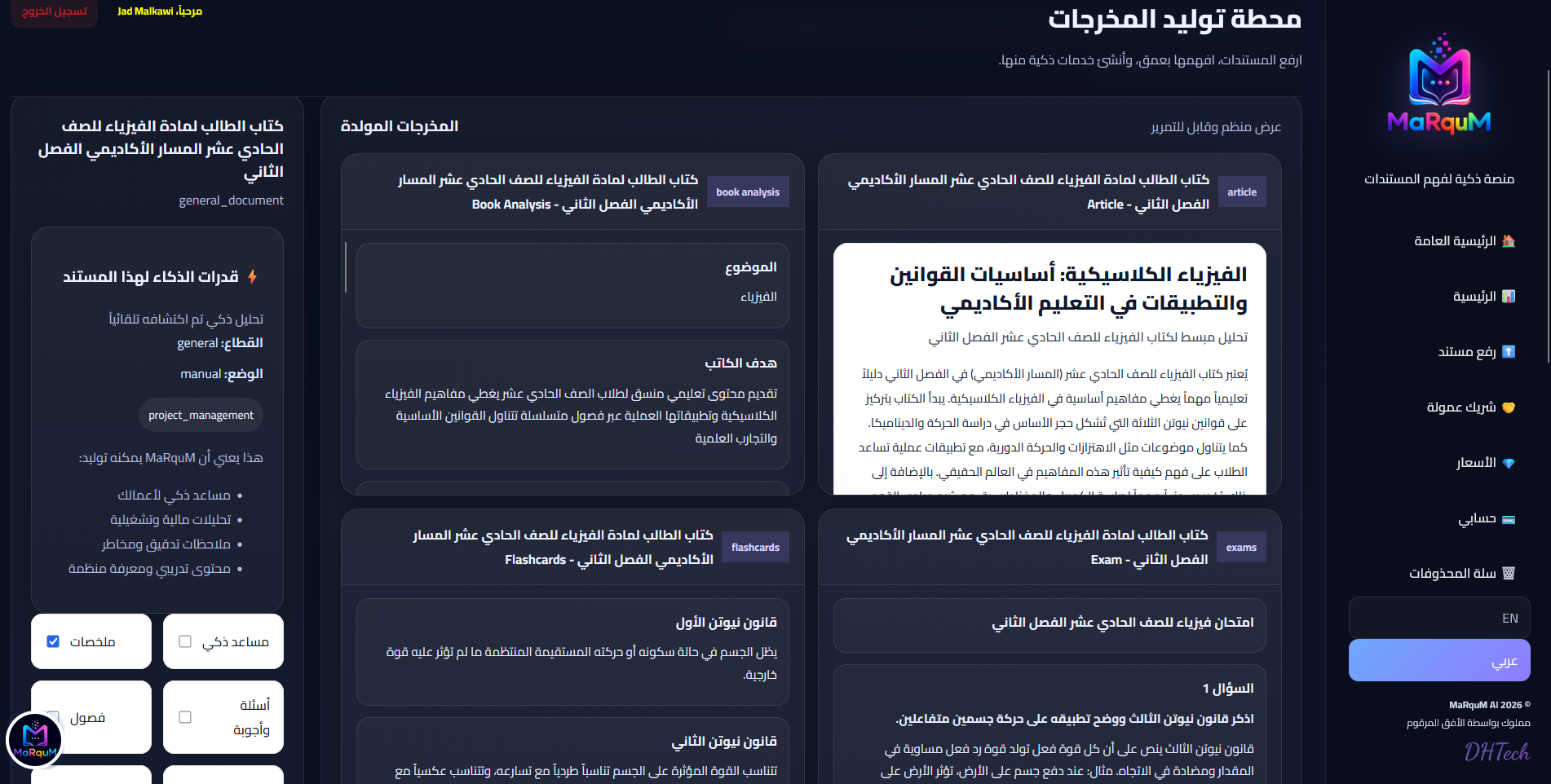The width and height of the screenshot is (1551, 784).
Task: Click the chart icon beside الرئيسية
Action: click(x=1509, y=297)
